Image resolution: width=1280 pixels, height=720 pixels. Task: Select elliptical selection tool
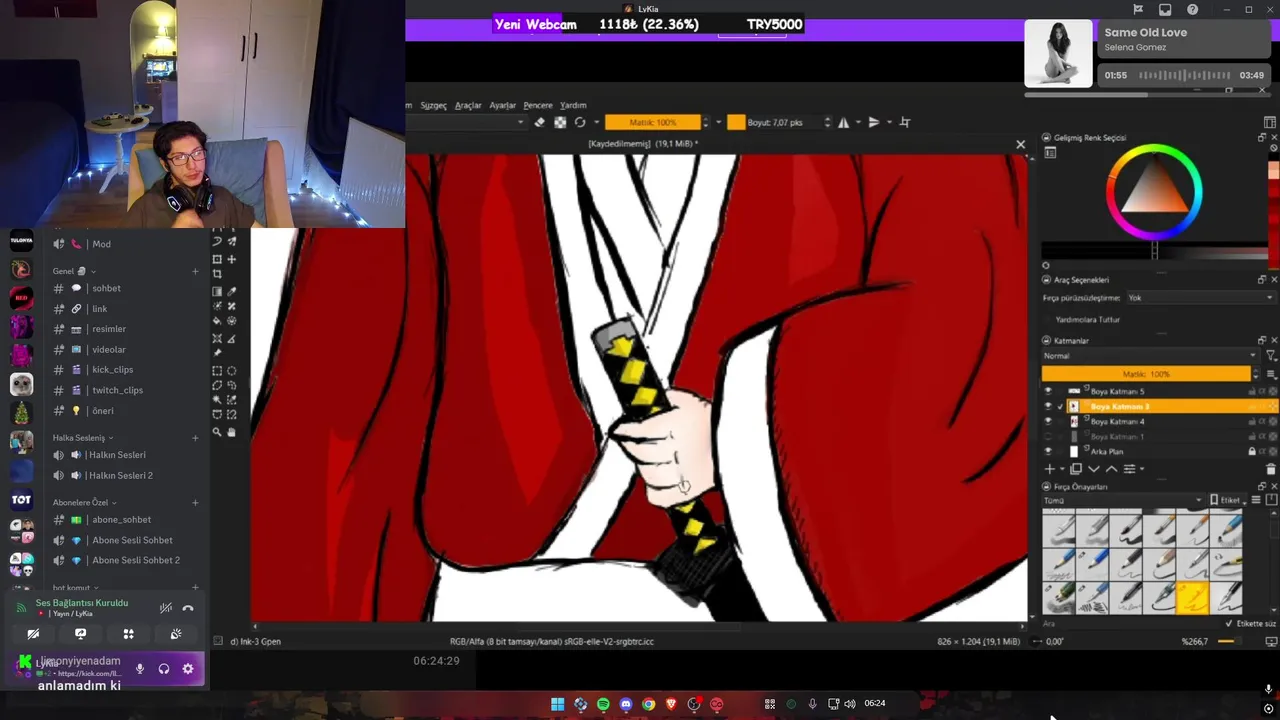click(x=232, y=370)
